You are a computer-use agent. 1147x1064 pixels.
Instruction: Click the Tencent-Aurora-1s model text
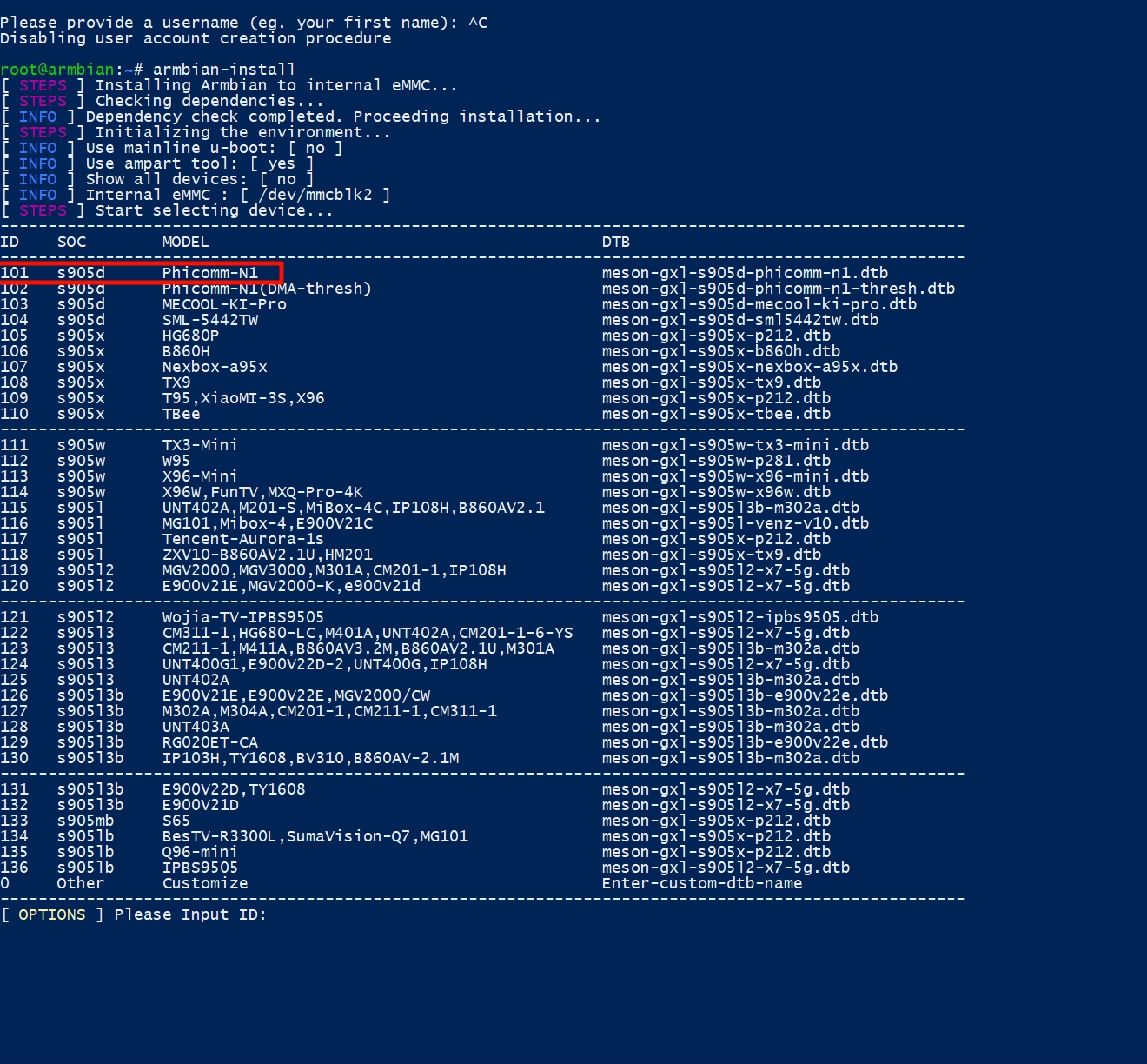(x=242, y=539)
